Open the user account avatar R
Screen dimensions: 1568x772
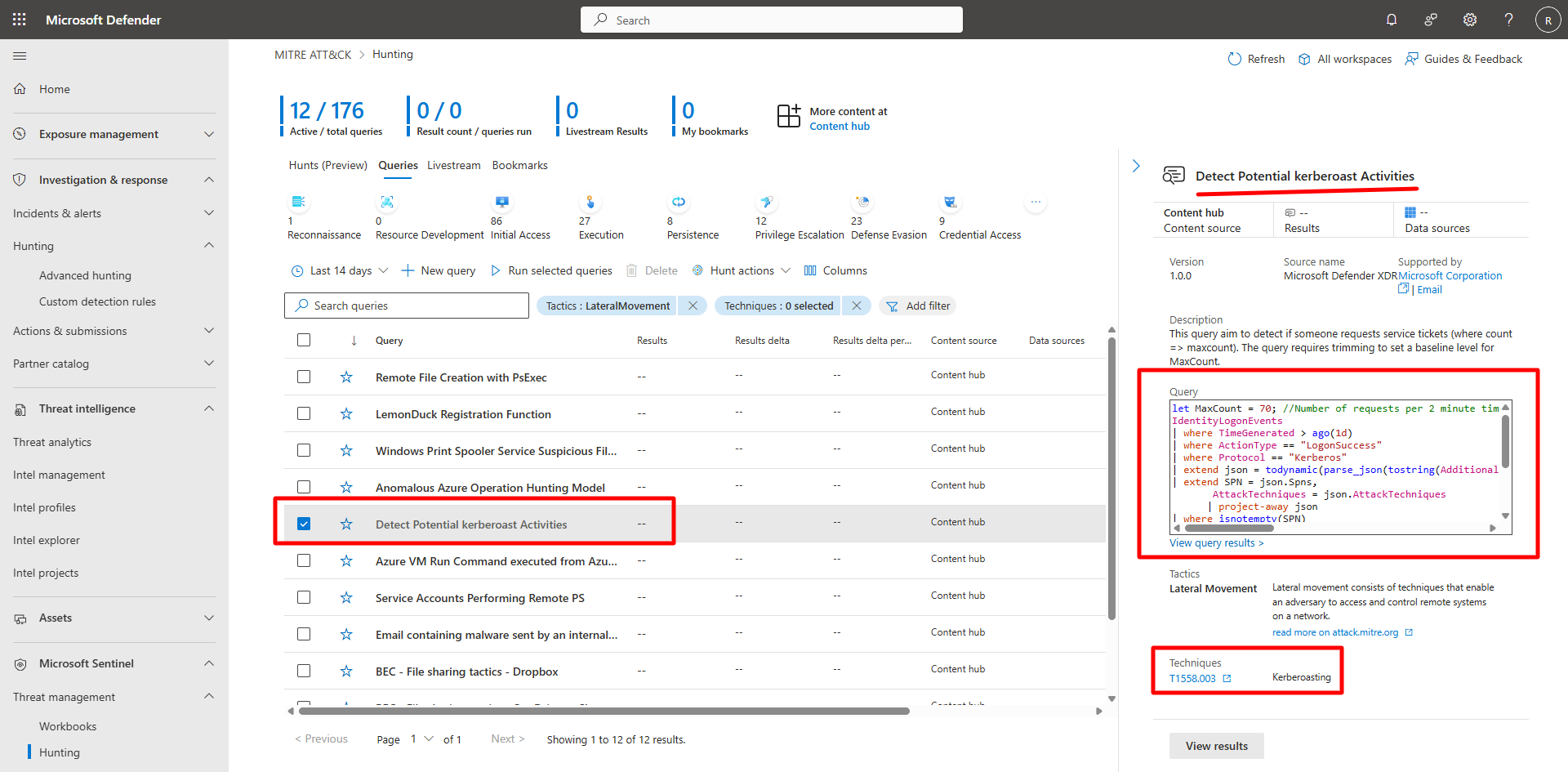pyautogui.click(x=1548, y=20)
